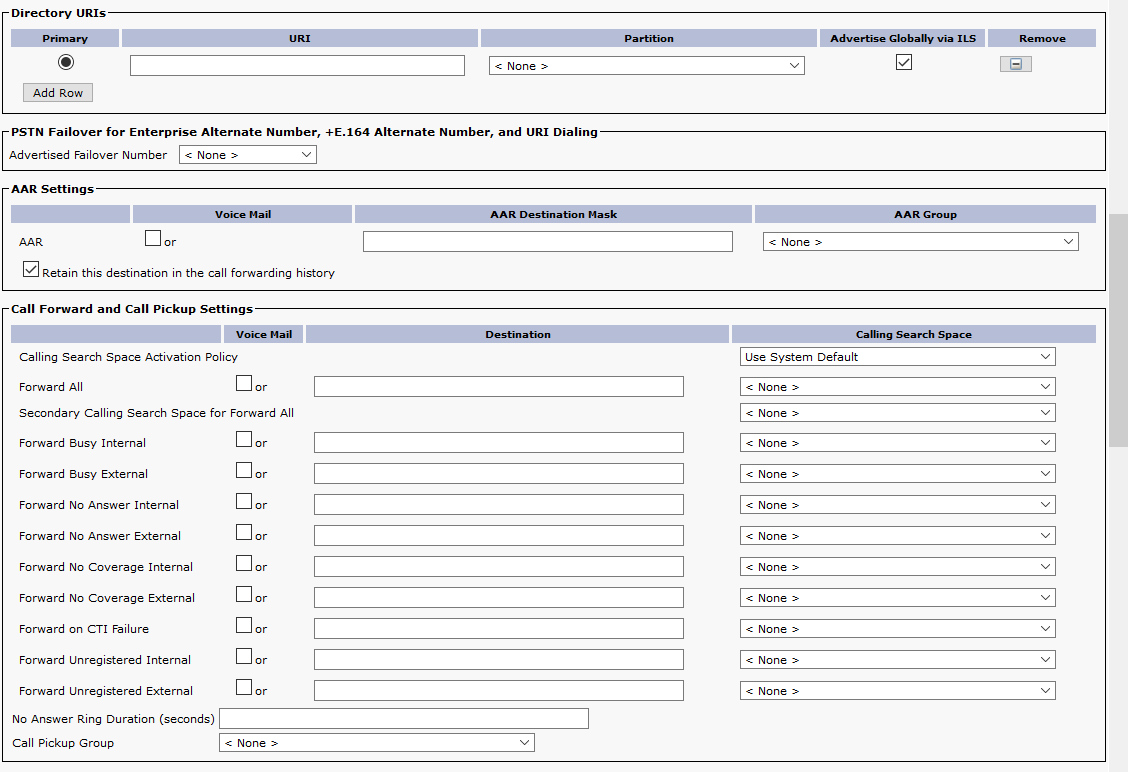The width and height of the screenshot is (1128, 772).
Task: Select the Primary radio button
Action: pos(66,62)
